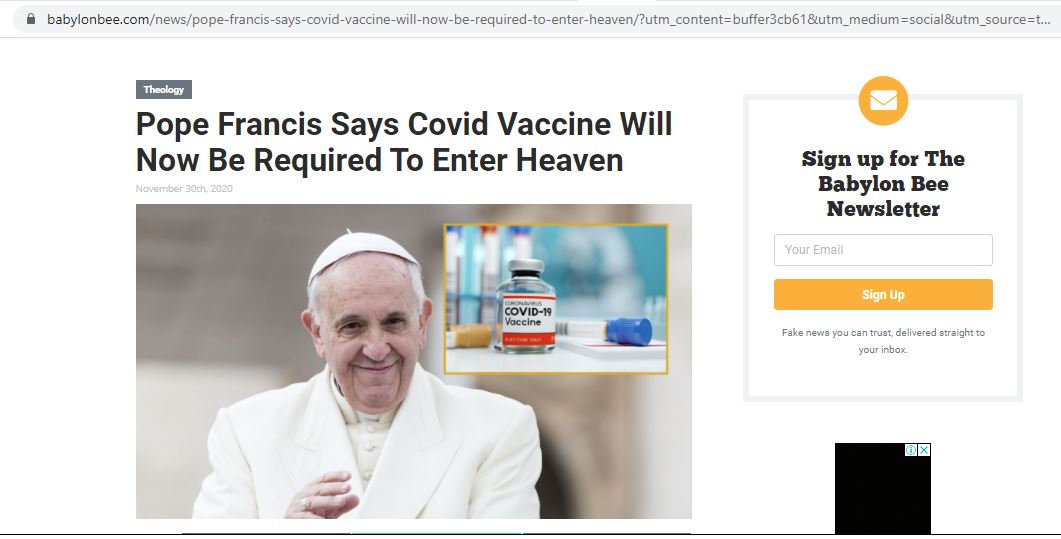Click the Pope Francis article headline
Screen dimensions: 1061x539
click(404, 142)
